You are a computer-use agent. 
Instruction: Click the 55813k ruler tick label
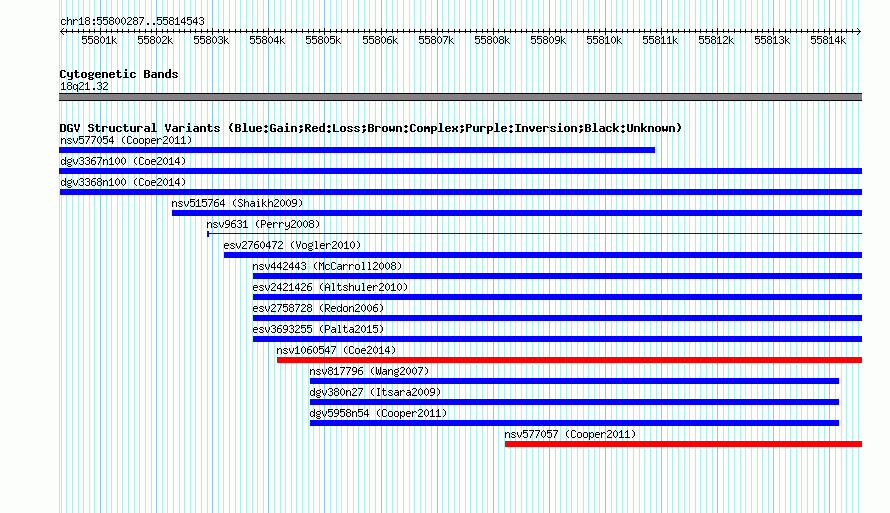[772, 40]
